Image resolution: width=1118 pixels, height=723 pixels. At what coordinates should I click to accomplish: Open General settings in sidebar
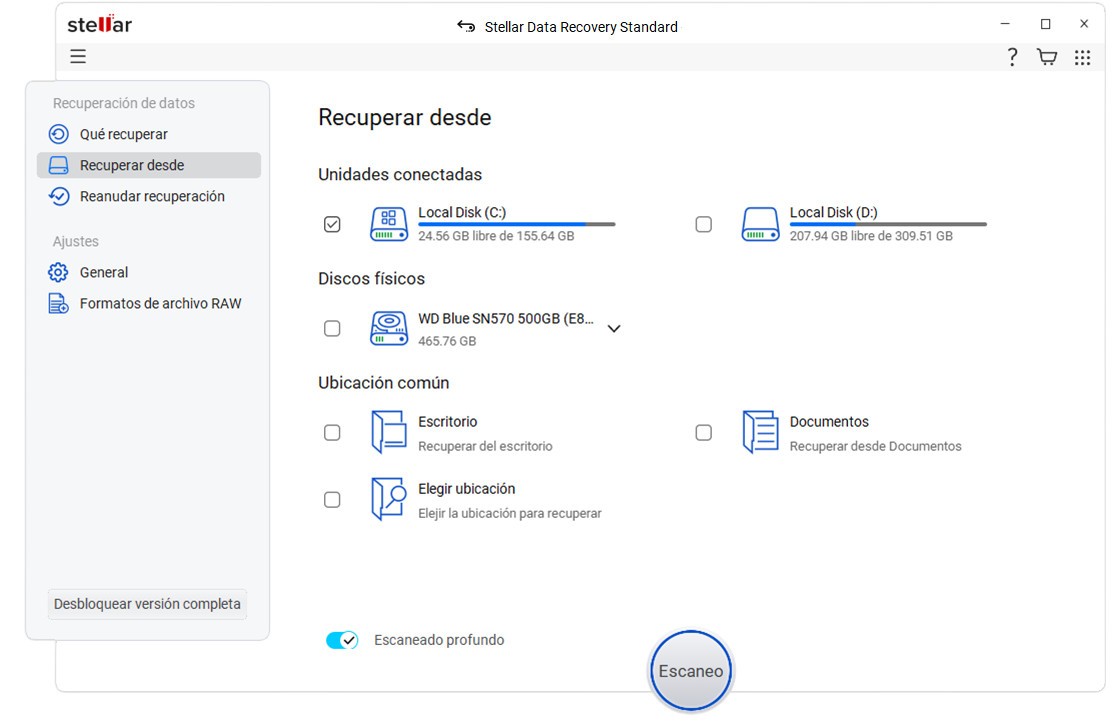pos(104,272)
